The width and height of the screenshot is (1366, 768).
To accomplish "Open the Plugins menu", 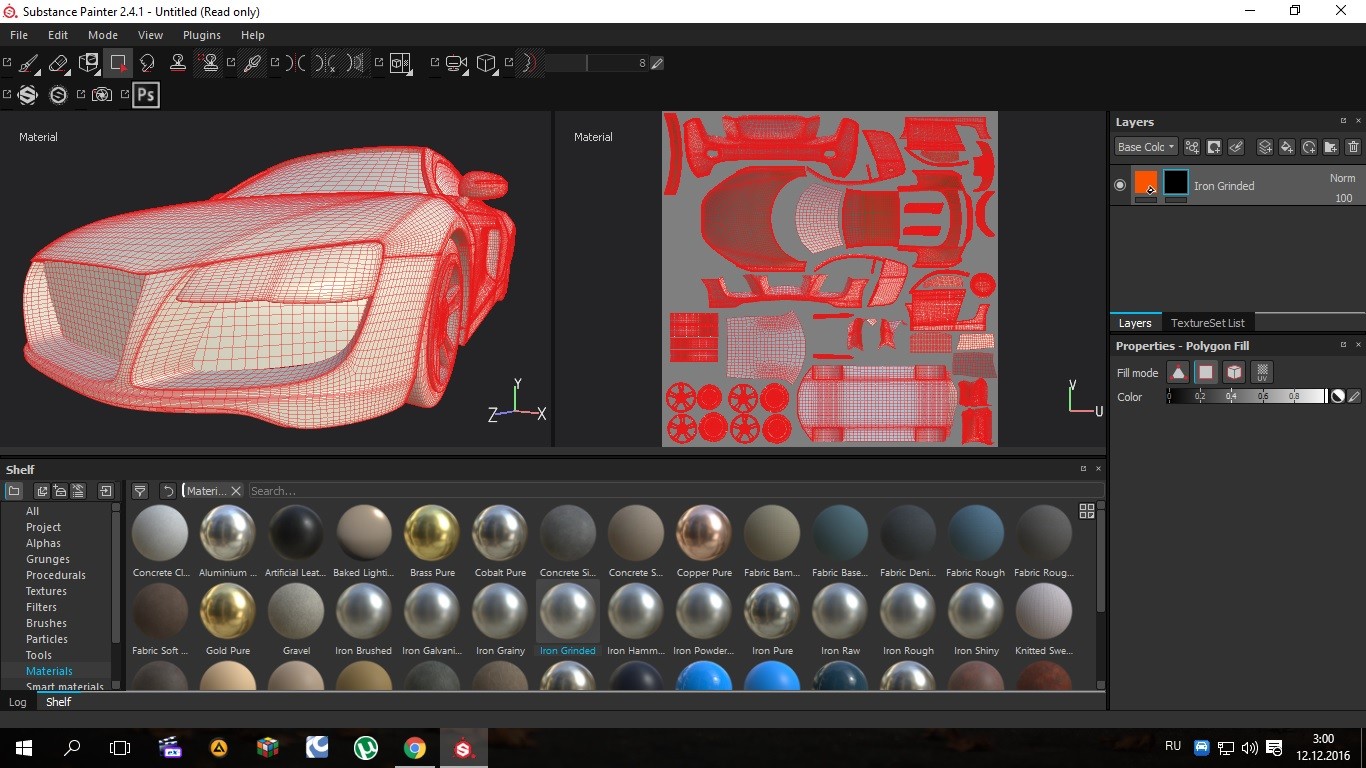I will [202, 35].
